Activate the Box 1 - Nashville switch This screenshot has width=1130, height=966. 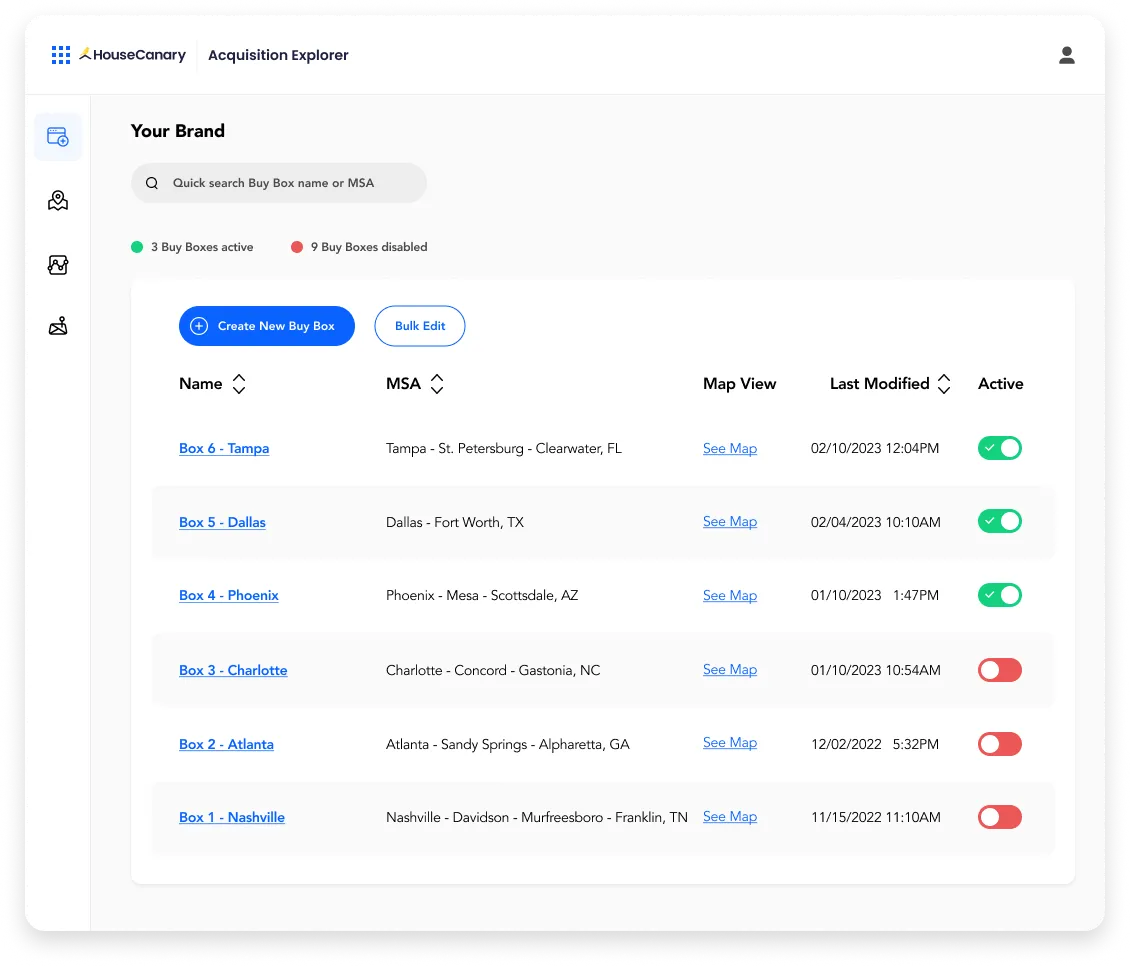tap(999, 817)
